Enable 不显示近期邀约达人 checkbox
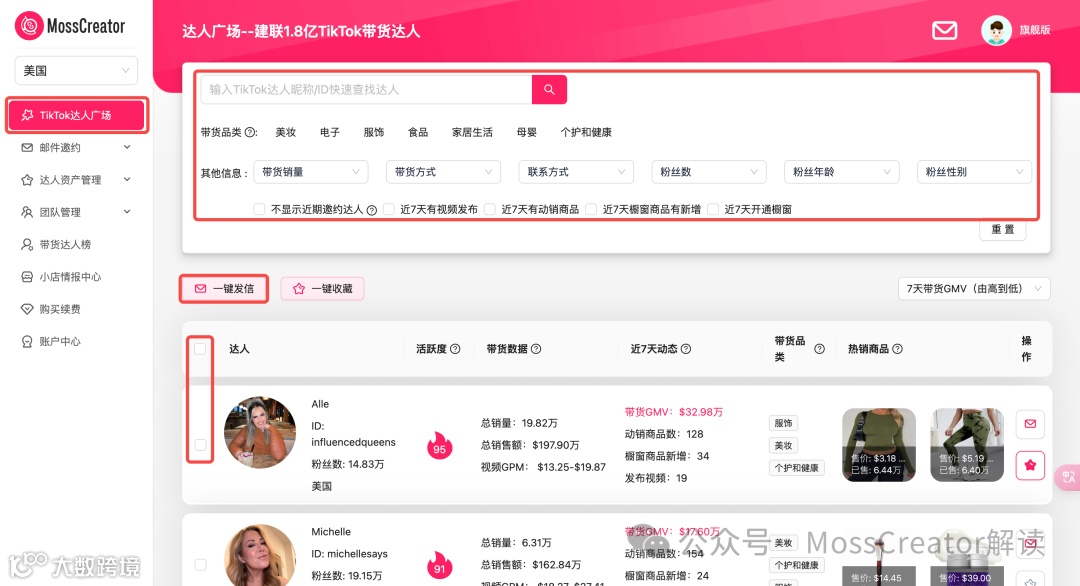The width and height of the screenshot is (1080, 586). (x=259, y=209)
